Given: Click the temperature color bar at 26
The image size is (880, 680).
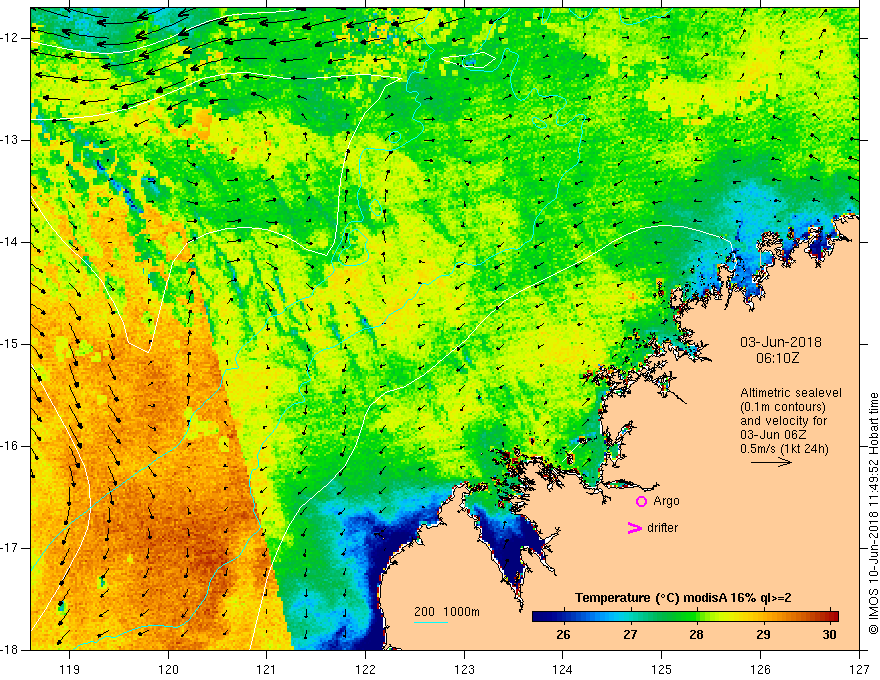Looking at the screenshot, I should (x=563, y=617).
